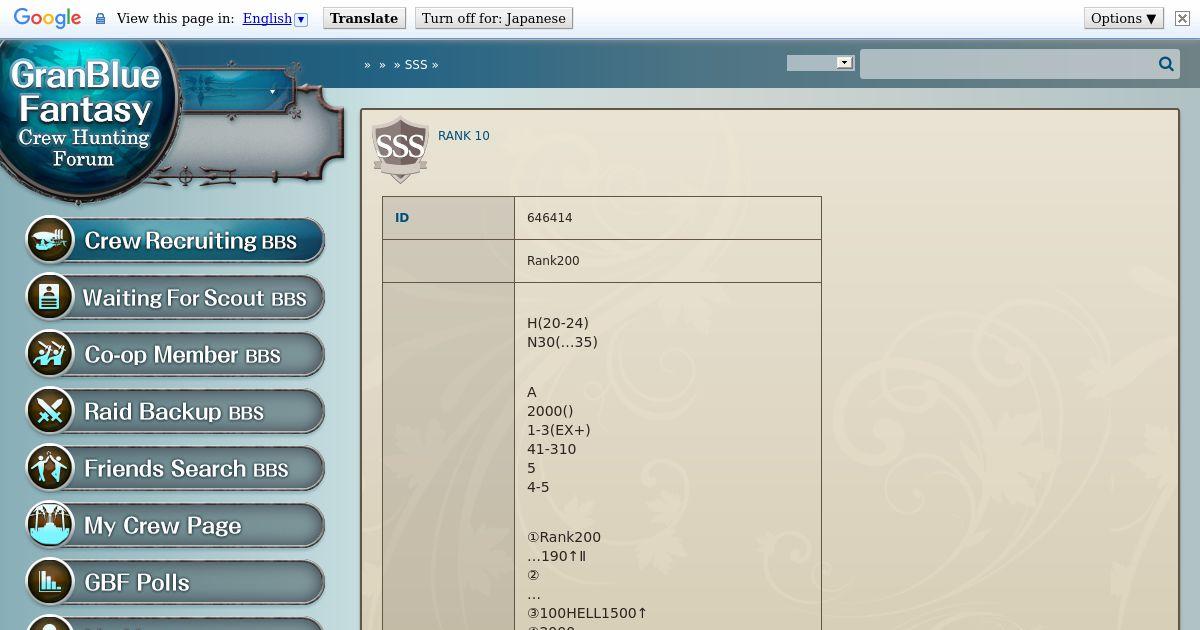Screen dimensions: 1200x630
Task: Open the English language dropdown
Action: point(275,18)
